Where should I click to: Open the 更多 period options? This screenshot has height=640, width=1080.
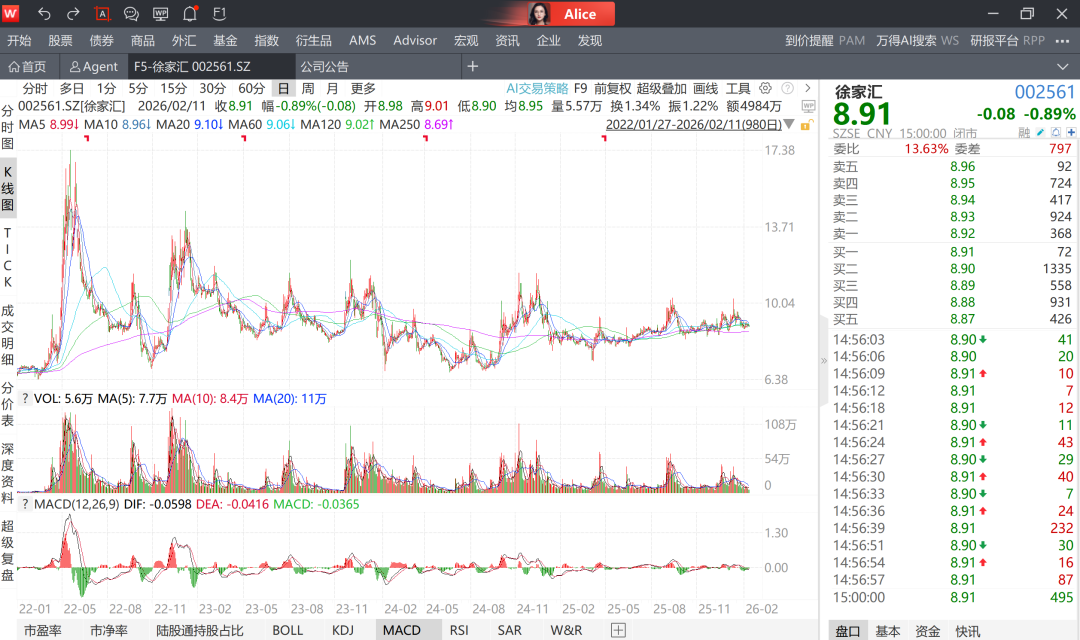tap(363, 88)
